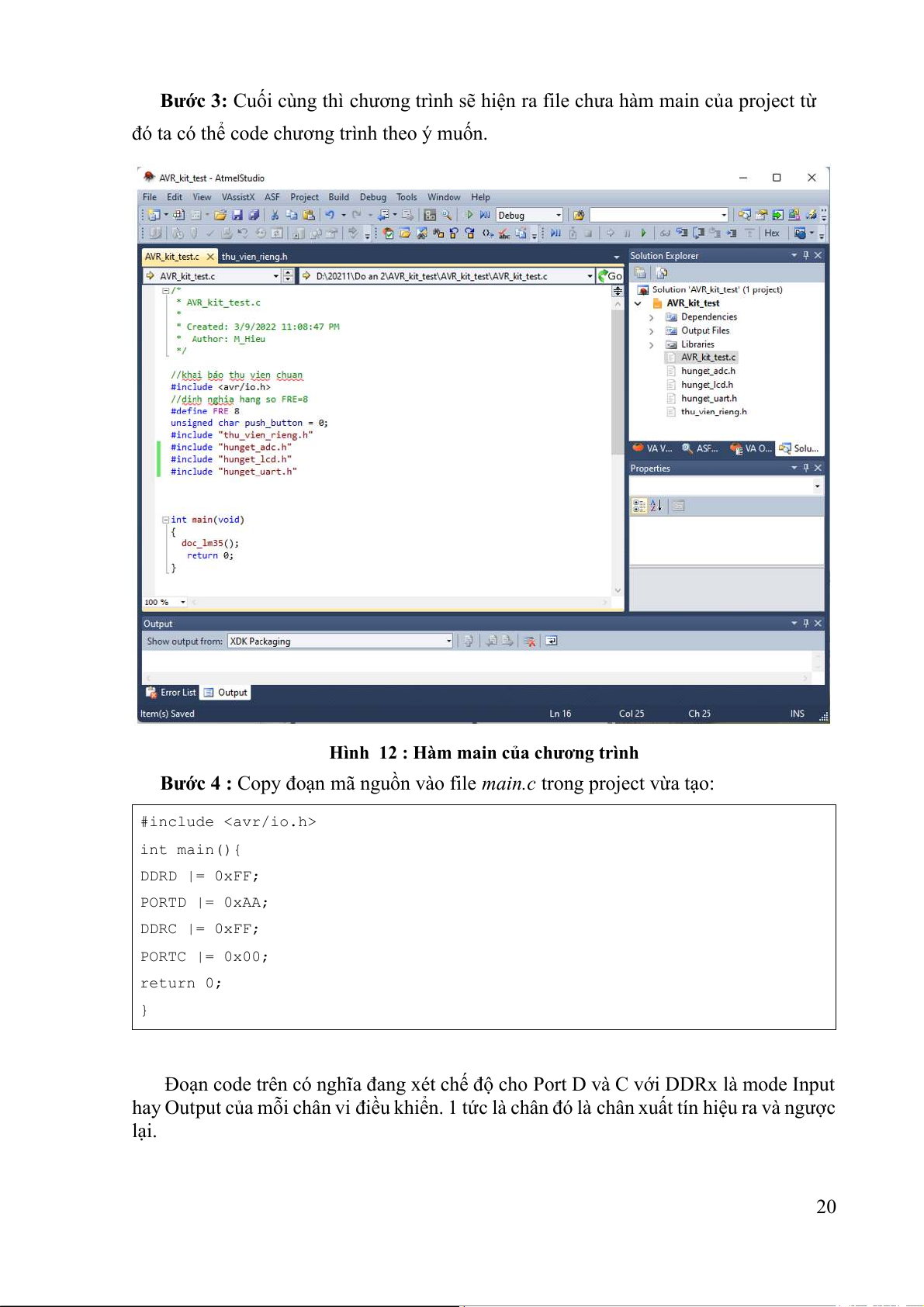Screen dimensions: 924x1307
Task: Click the Alphabetical sort icon in Properties
Action: (x=656, y=506)
